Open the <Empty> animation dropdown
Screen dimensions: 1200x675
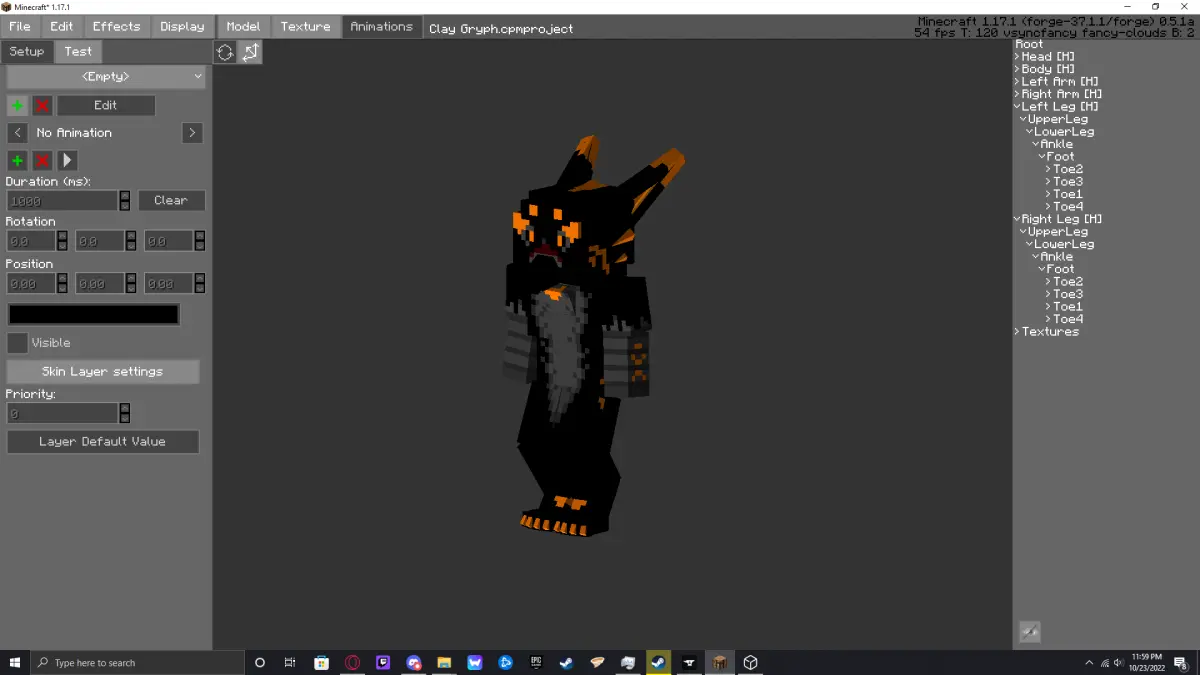106,76
